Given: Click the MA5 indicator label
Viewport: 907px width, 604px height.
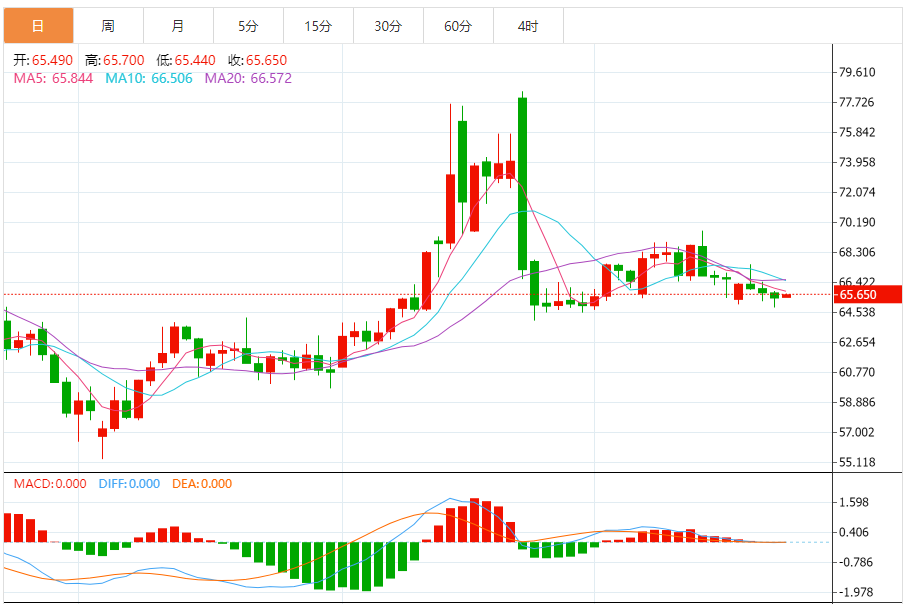Looking at the screenshot, I should tap(53, 79).
